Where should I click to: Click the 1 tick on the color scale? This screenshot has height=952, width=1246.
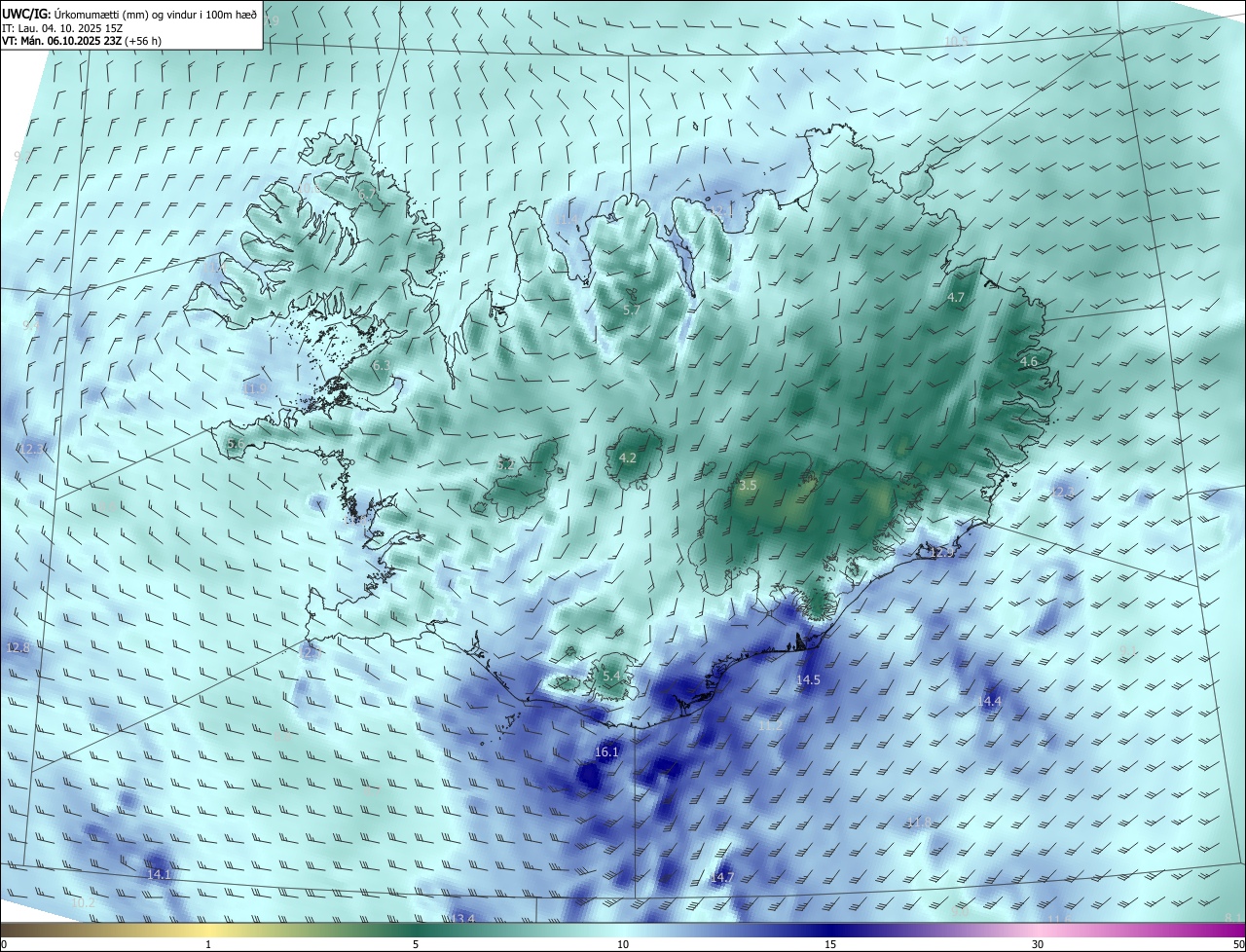click(x=208, y=944)
